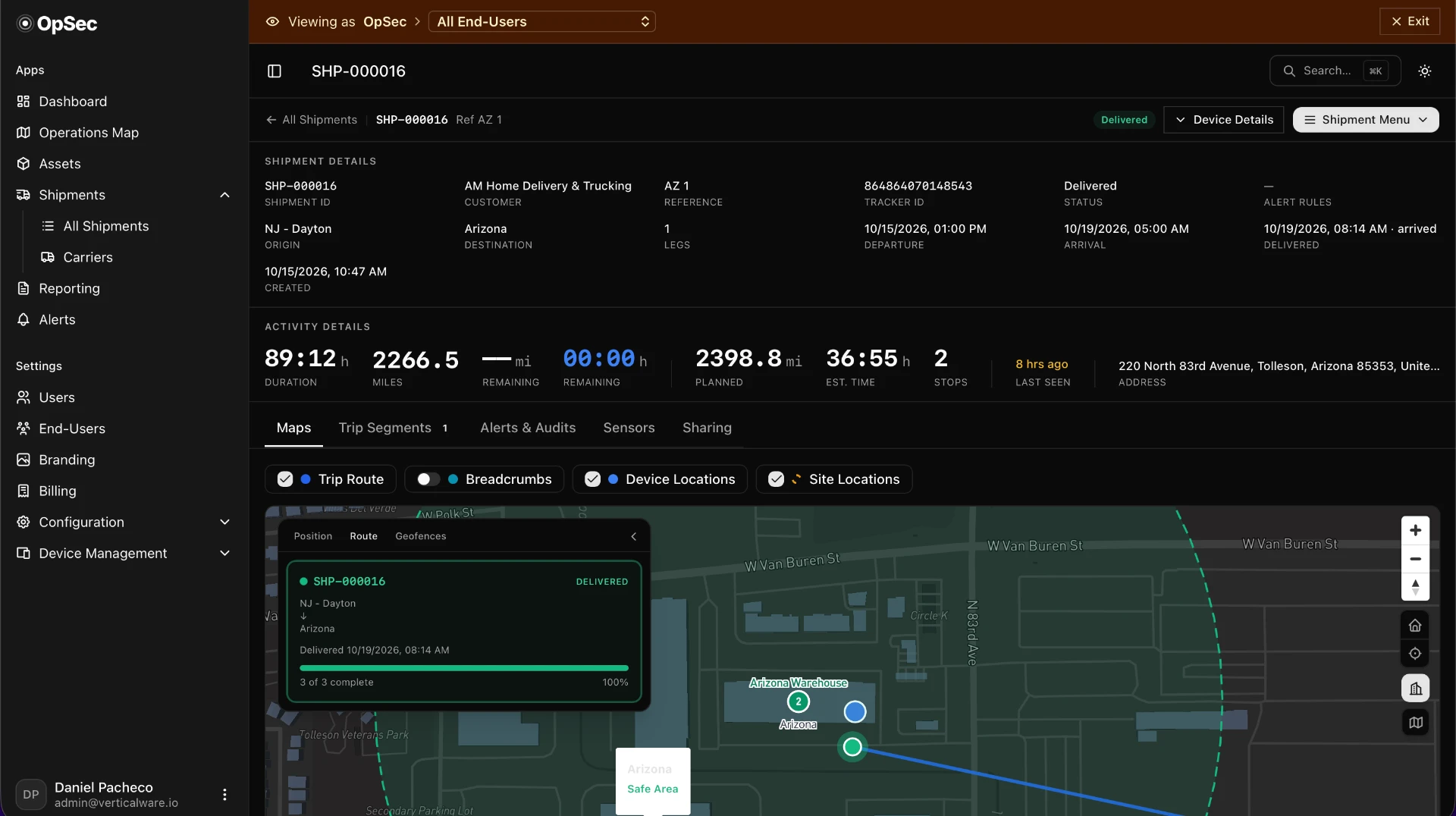Uncheck the Trip Route layer

[x=285, y=479]
